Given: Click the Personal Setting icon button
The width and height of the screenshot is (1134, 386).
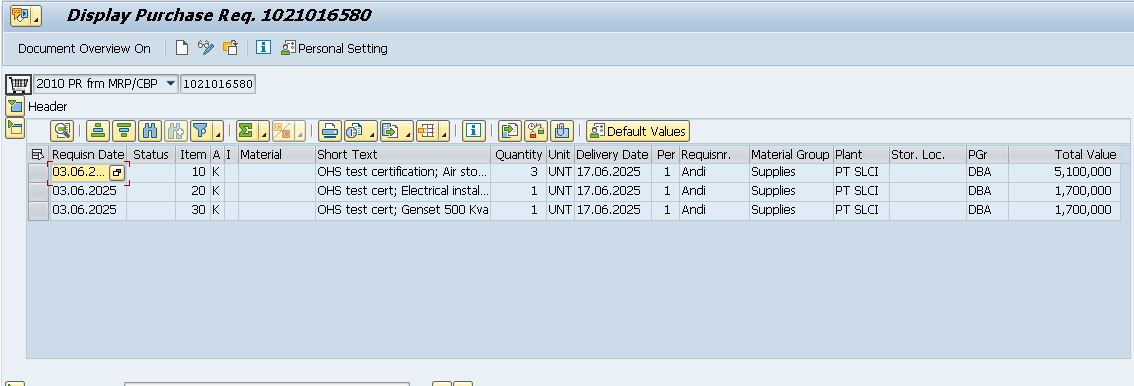Looking at the screenshot, I should click(x=334, y=48).
